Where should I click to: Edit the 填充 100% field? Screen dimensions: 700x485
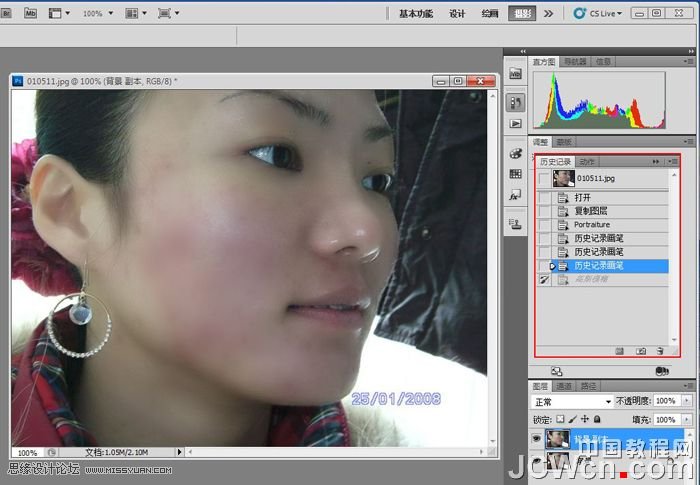(x=667, y=420)
